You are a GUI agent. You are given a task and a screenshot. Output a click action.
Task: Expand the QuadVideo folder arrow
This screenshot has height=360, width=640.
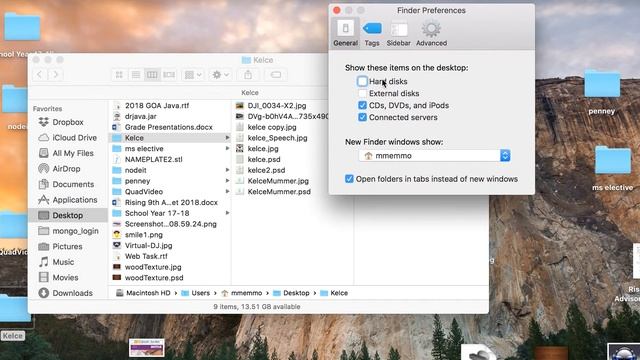tap(227, 191)
